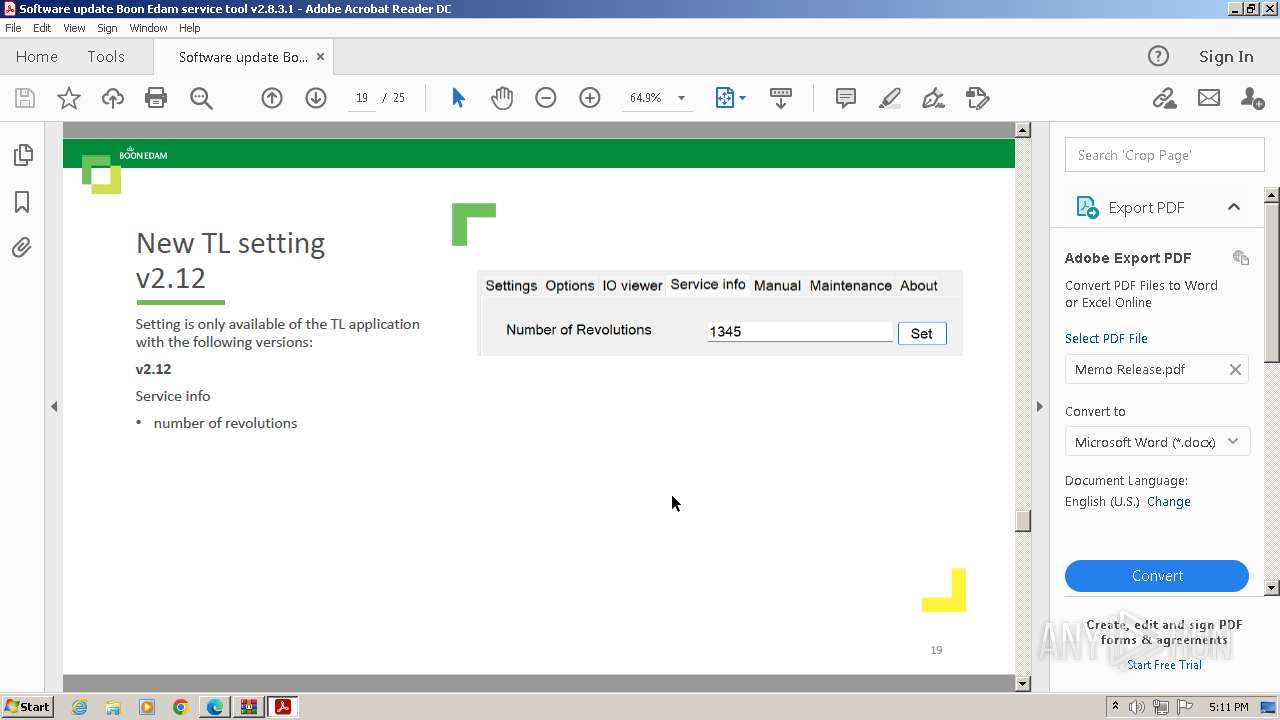This screenshot has height=720, width=1280.
Task: Share a link to the file
Action: coord(1164,98)
